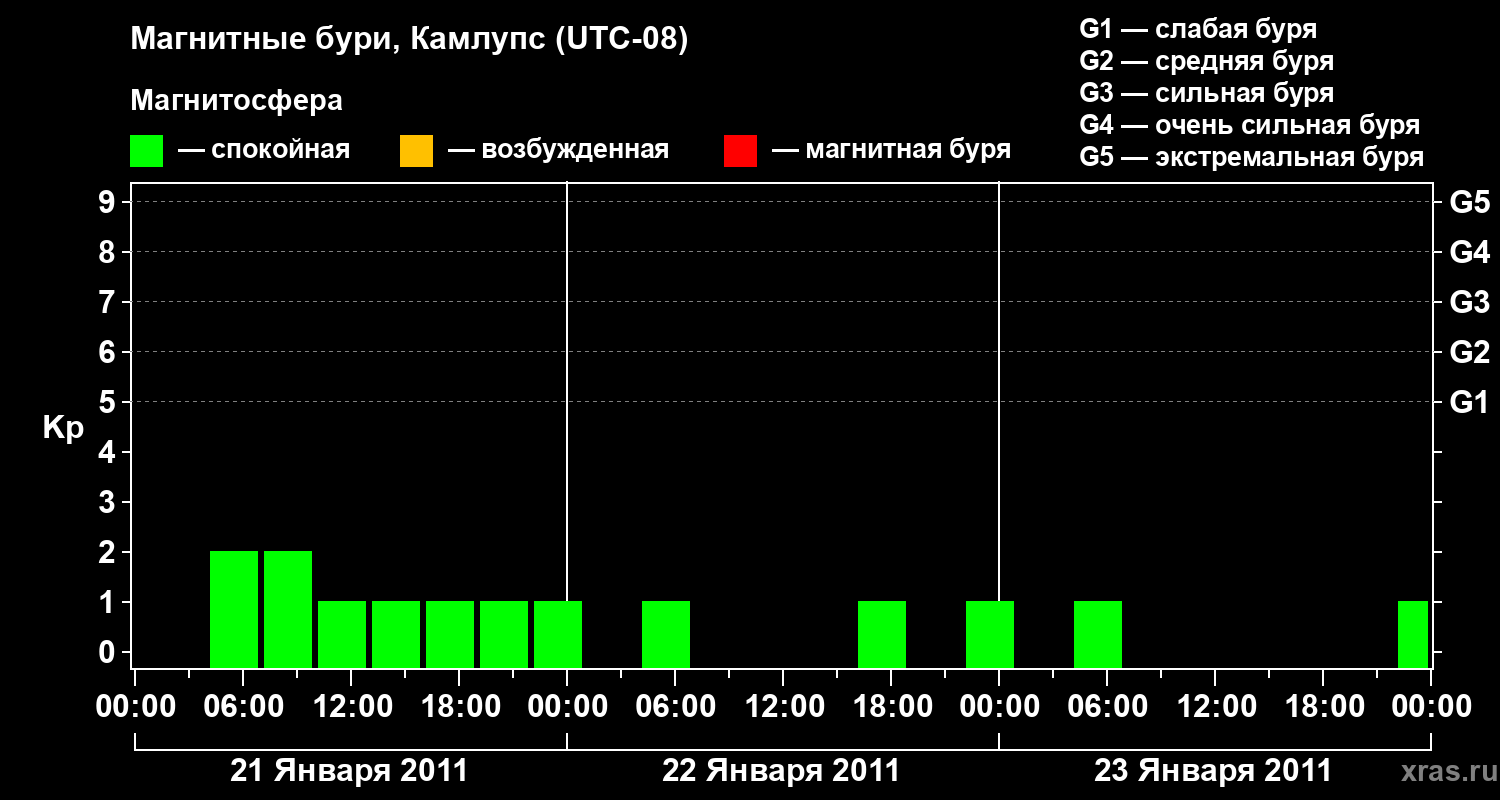1500x800 pixels.
Task: Select the line "G4 — очень сильная буря"
Action: click(1250, 125)
